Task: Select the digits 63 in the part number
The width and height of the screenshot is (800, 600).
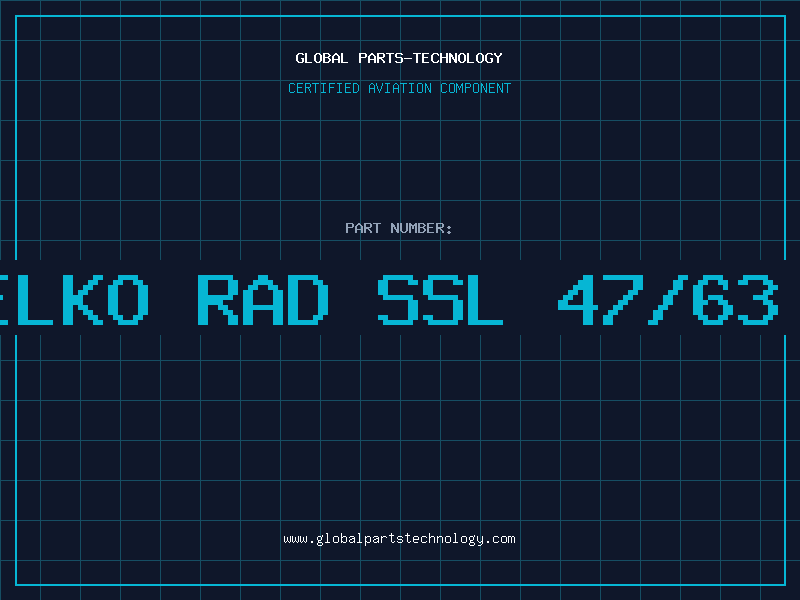Action: 737,299
